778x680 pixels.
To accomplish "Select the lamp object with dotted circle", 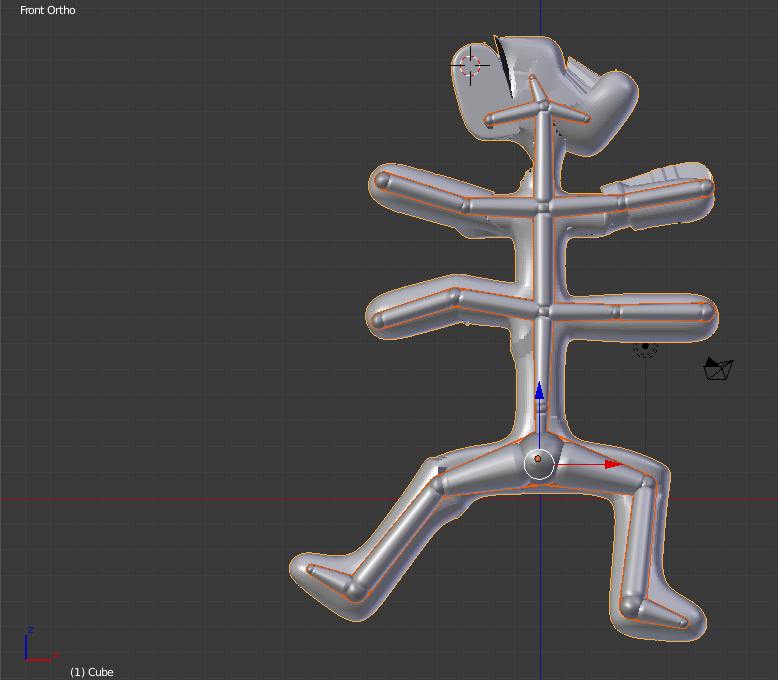I will point(645,347).
